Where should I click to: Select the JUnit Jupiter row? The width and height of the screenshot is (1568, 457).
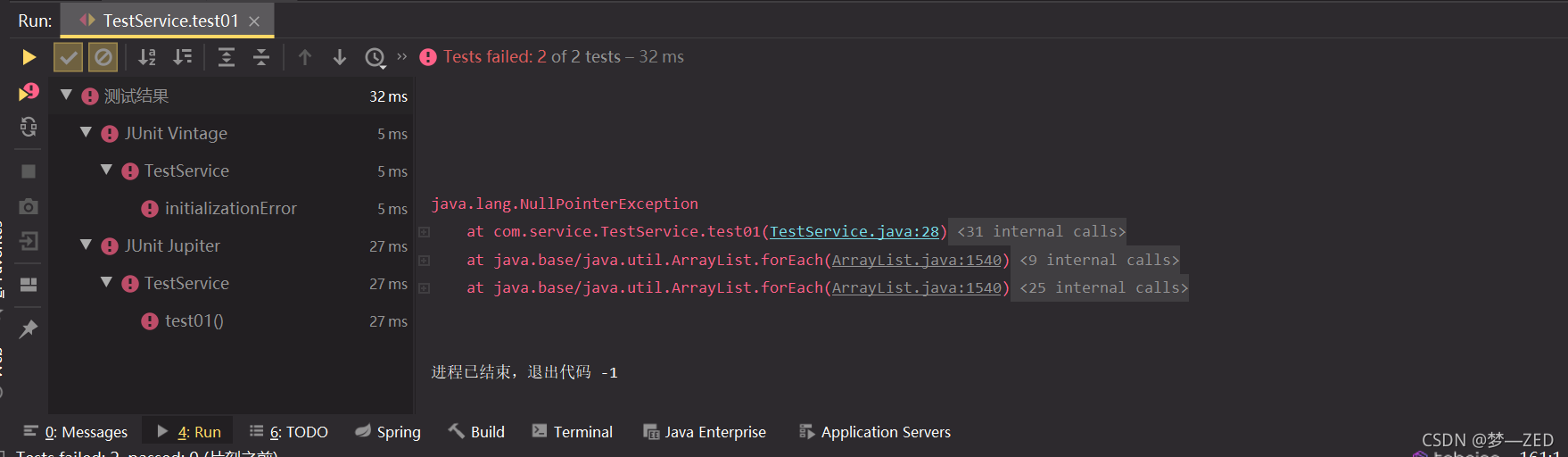pyautogui.click(x=231, y=246)
